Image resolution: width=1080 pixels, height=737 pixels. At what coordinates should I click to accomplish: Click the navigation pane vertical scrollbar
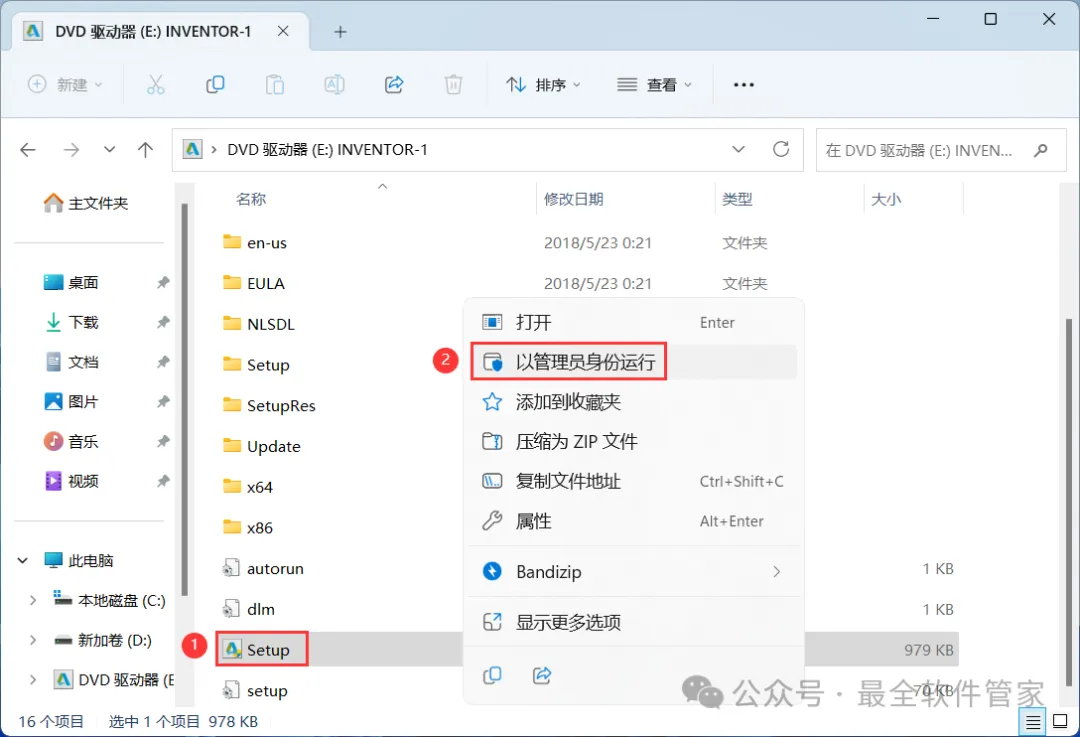184,399
